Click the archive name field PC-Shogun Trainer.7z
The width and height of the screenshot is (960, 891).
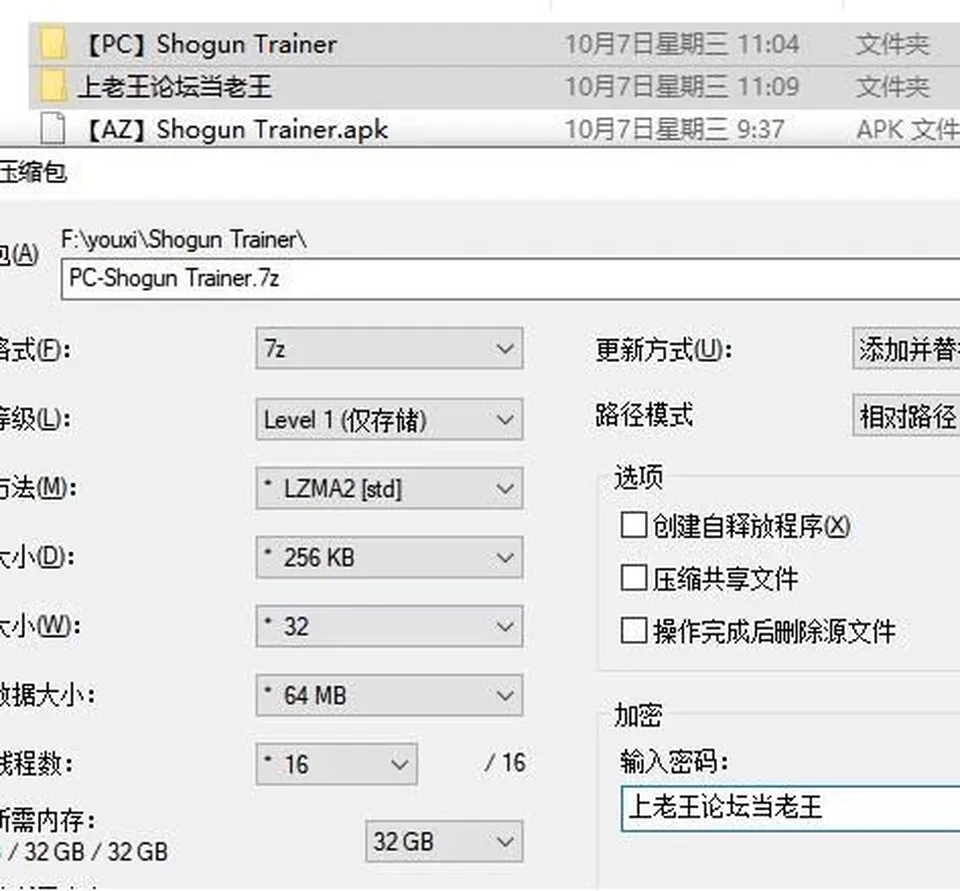click(x=511, y=279)
